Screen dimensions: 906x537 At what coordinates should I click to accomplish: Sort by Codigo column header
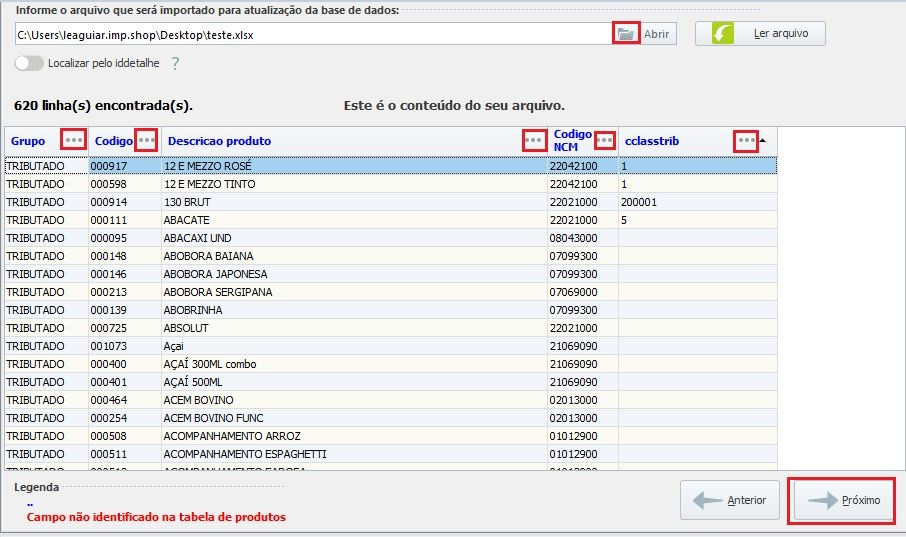pos(113,140)
